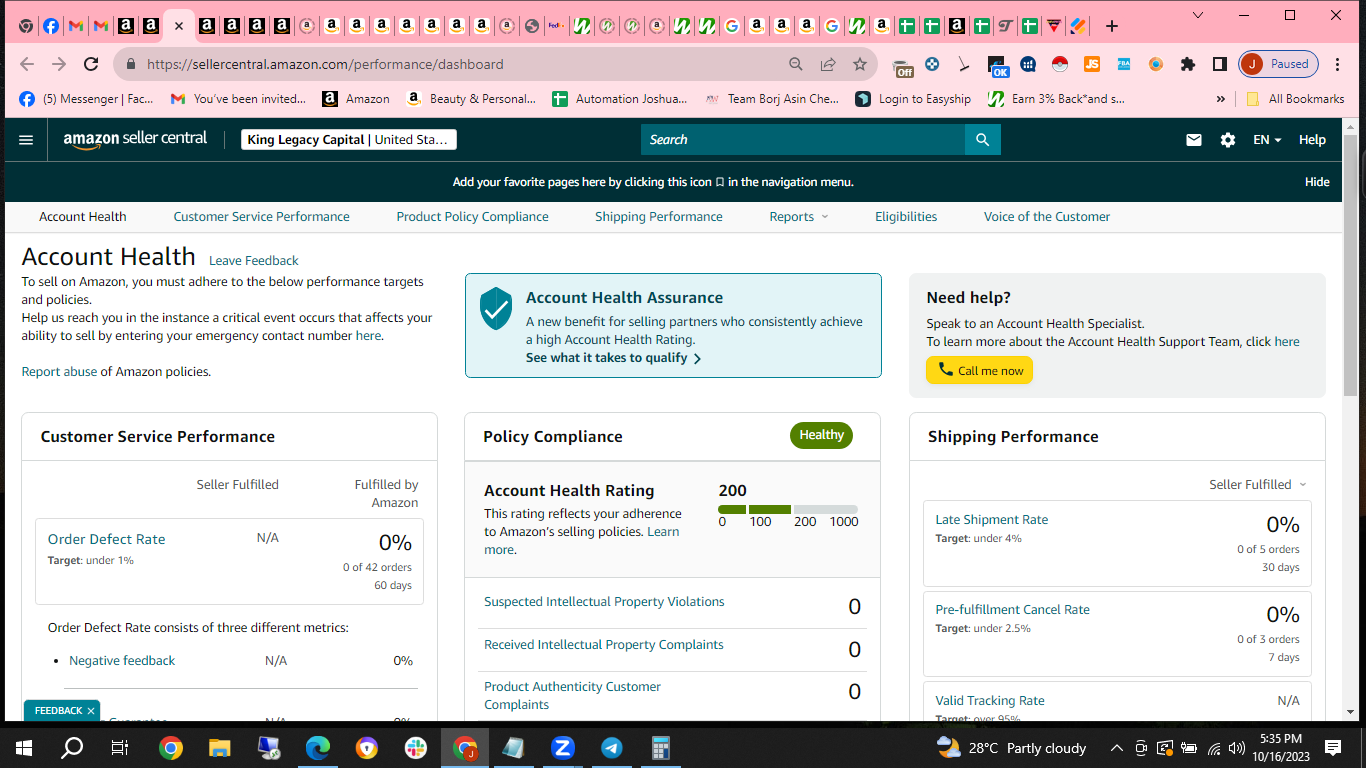Open the Order Defect Rate link
This screenshot has width=1366, height=768.
107,539
